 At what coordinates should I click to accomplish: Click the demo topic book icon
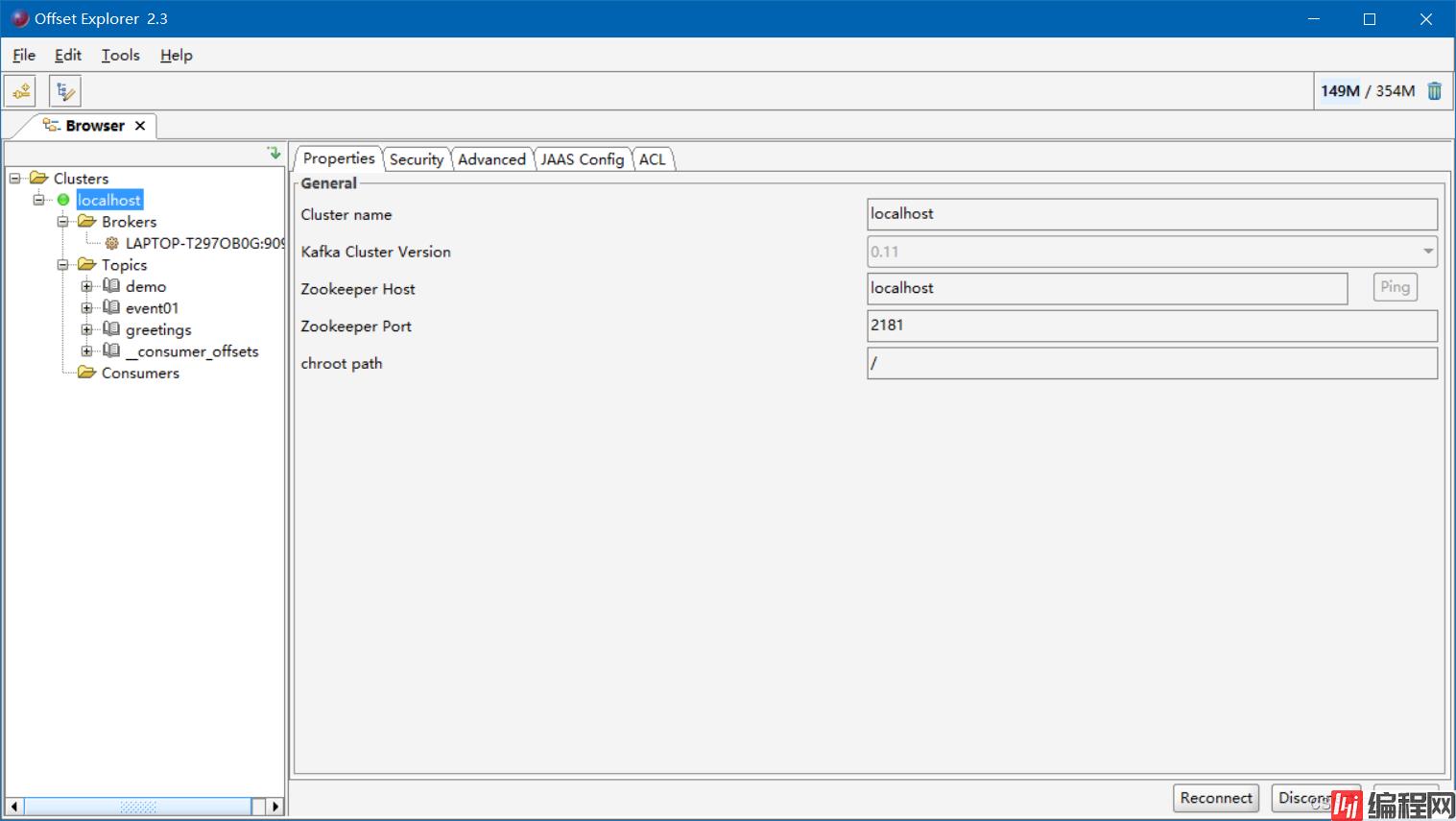click(111, 285)
